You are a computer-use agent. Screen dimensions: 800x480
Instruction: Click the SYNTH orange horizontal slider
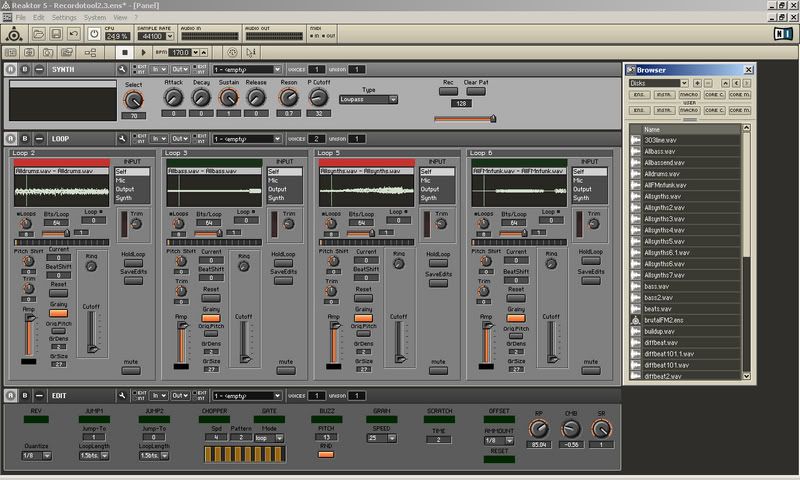click(465, 119)
